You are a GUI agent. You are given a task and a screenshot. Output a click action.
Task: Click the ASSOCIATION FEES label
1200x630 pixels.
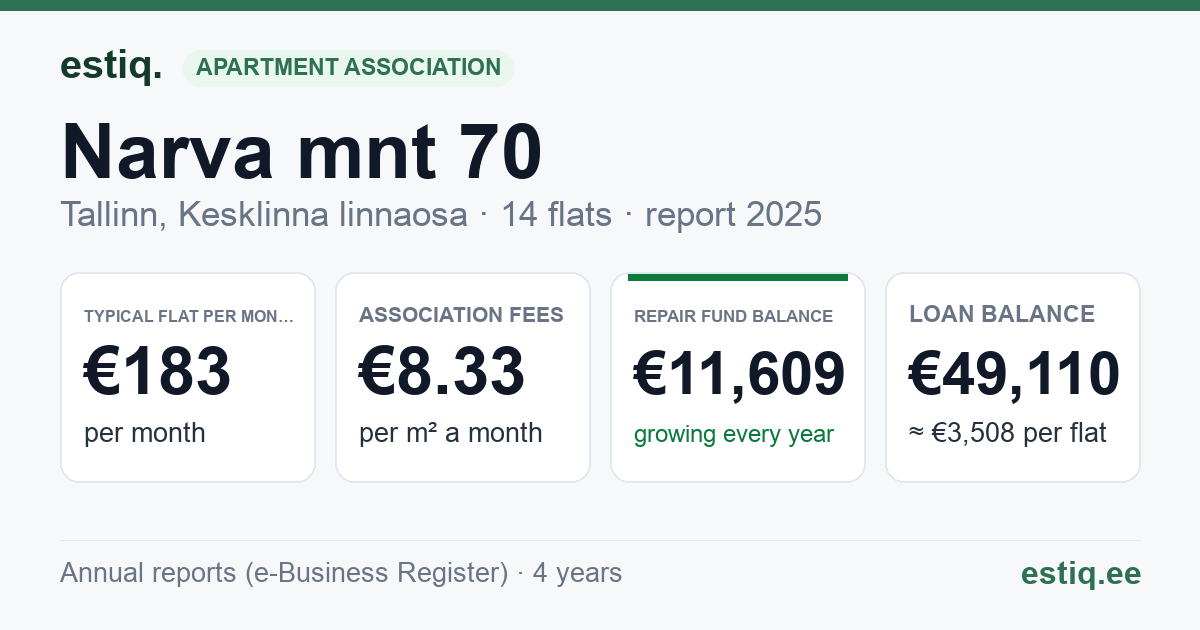click(x=461, y=315)
